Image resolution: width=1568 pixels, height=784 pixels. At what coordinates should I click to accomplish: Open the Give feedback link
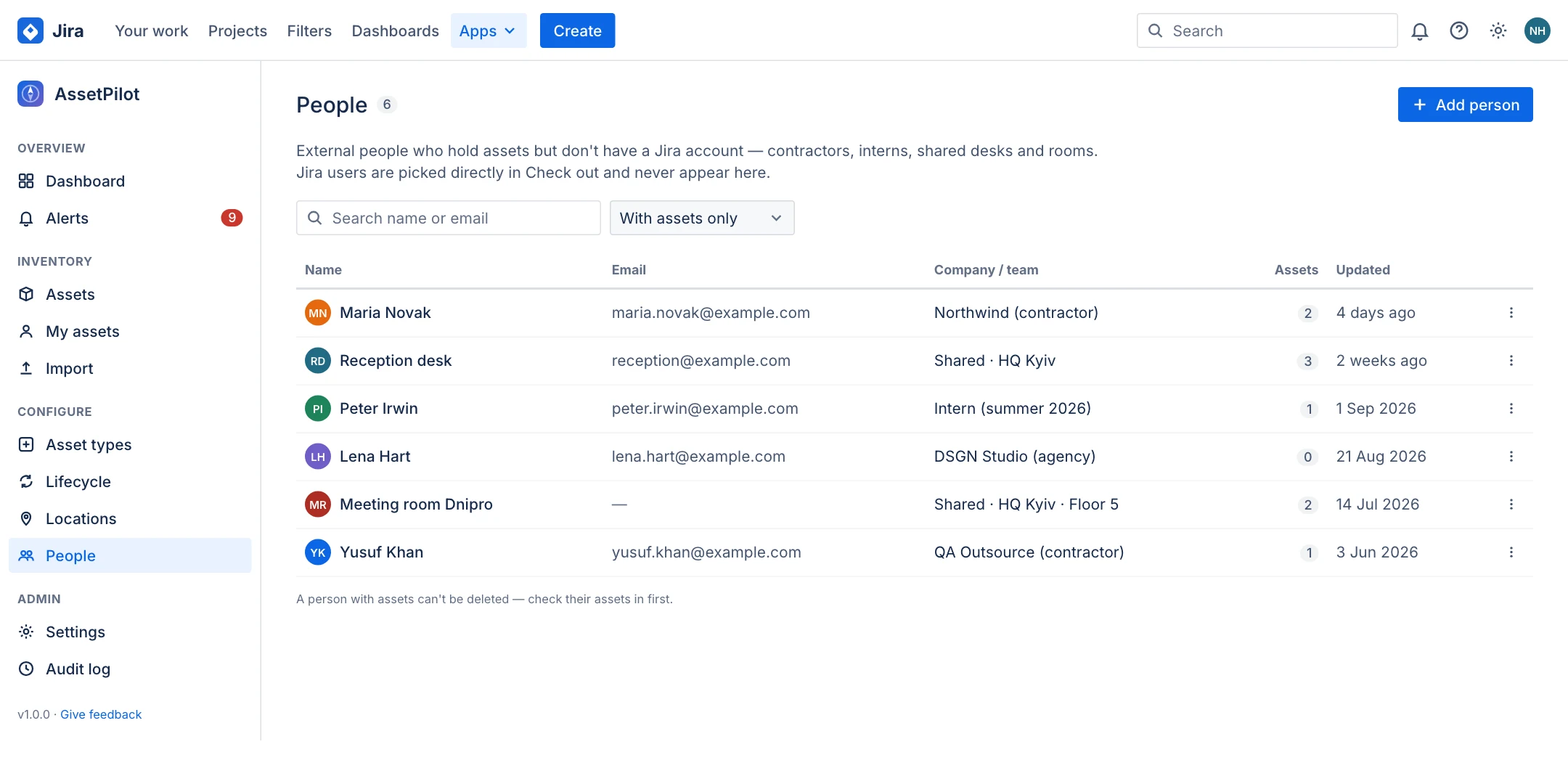point(101,714)
